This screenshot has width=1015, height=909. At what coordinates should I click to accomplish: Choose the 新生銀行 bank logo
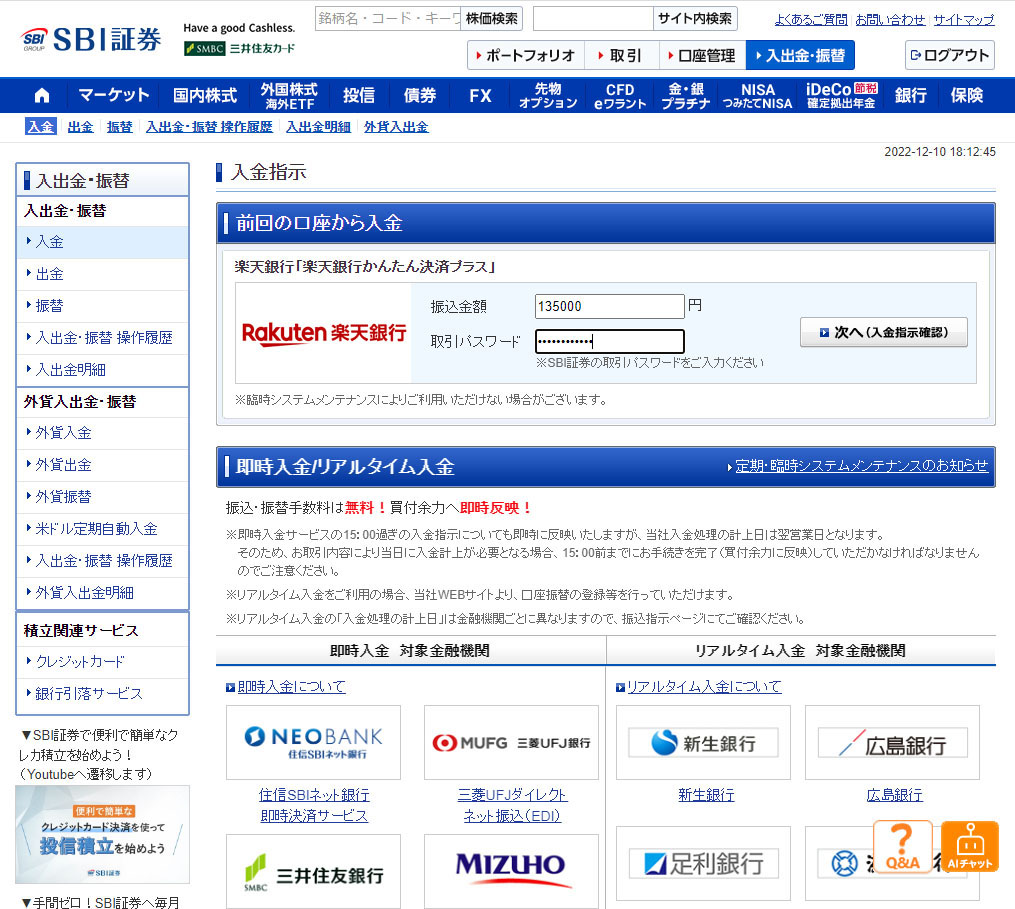click(703, 742)
